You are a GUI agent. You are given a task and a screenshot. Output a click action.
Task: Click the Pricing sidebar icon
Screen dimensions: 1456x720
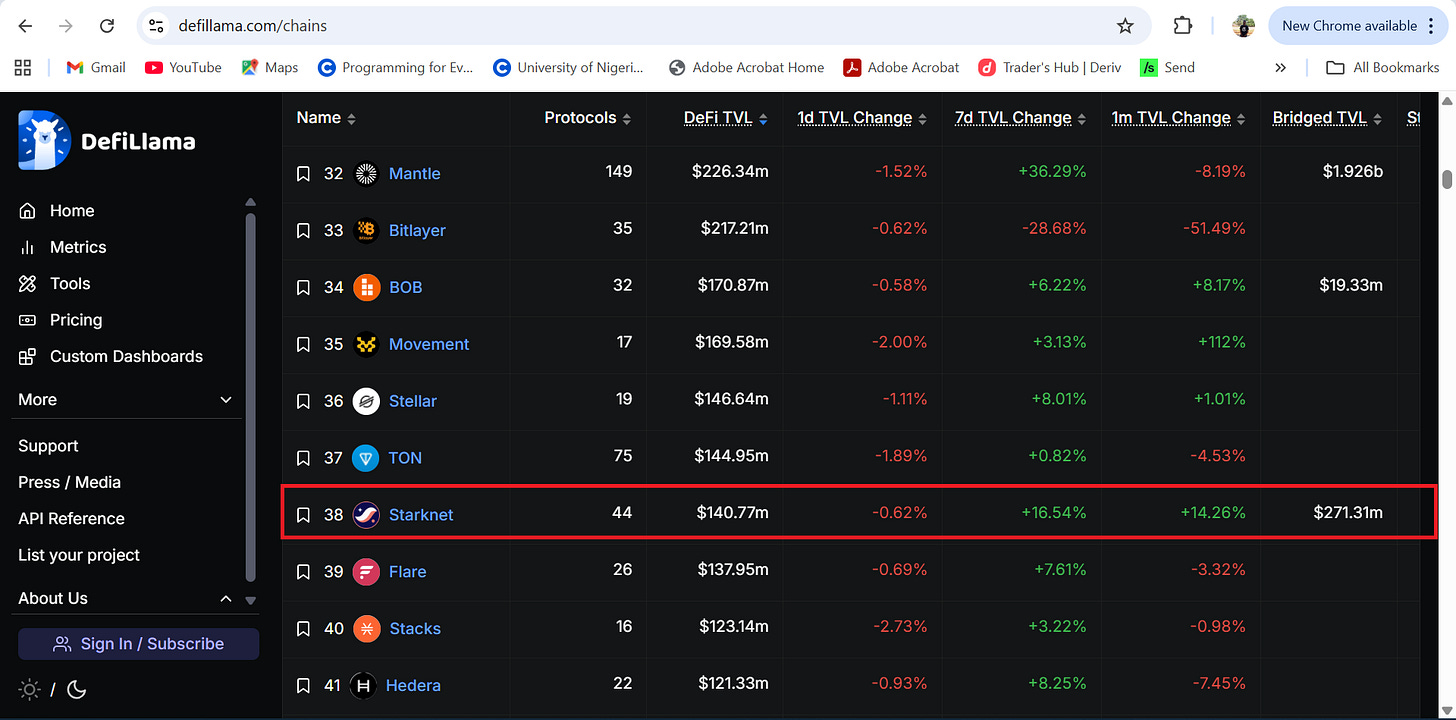pyautogui.click(x=28, y=321)
